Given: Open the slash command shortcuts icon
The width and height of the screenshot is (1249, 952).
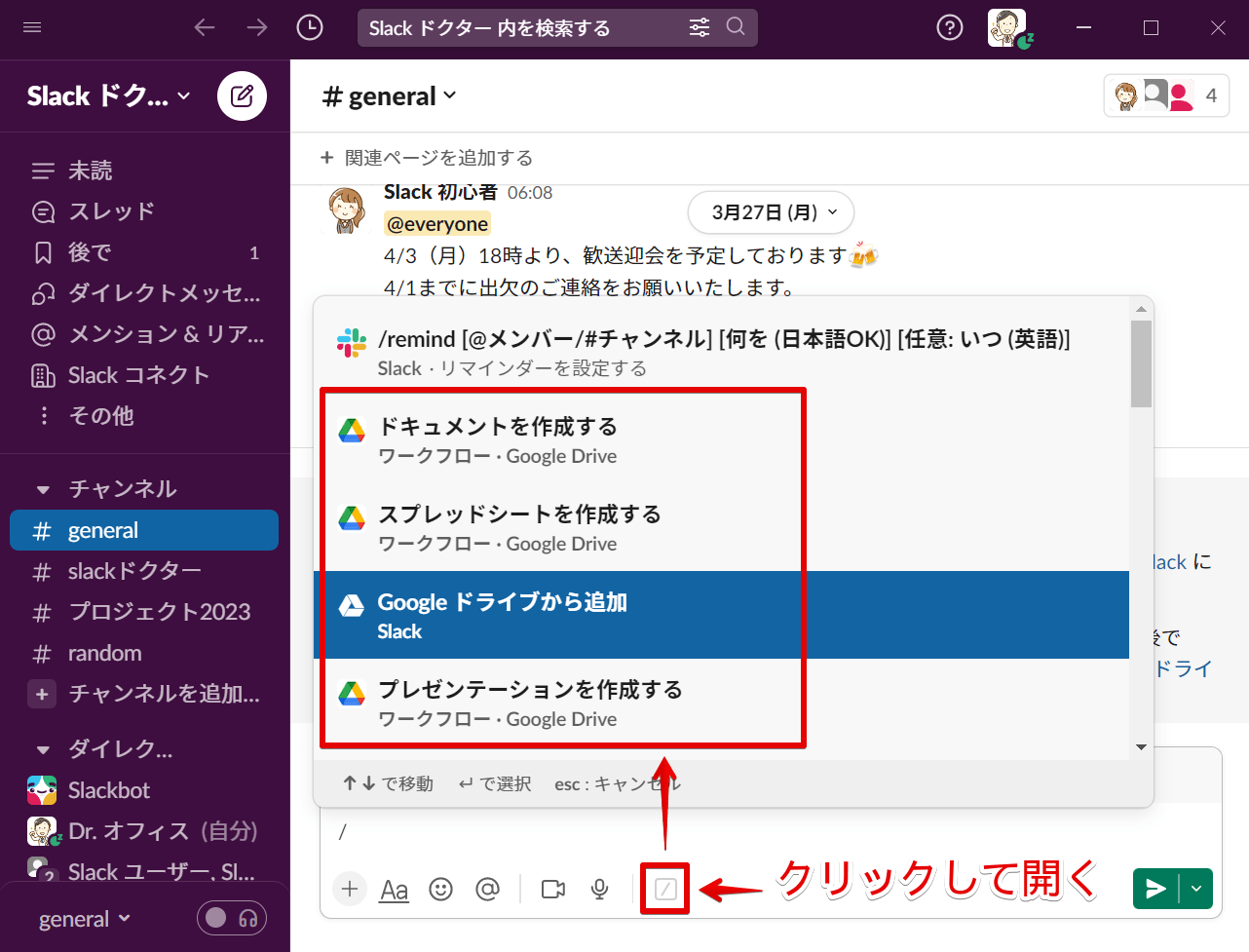Looking at the screenshot, I should (664, 889).
